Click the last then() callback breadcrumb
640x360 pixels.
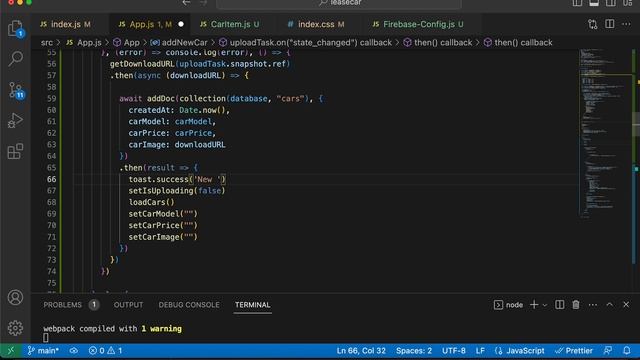tap(518, 42)
